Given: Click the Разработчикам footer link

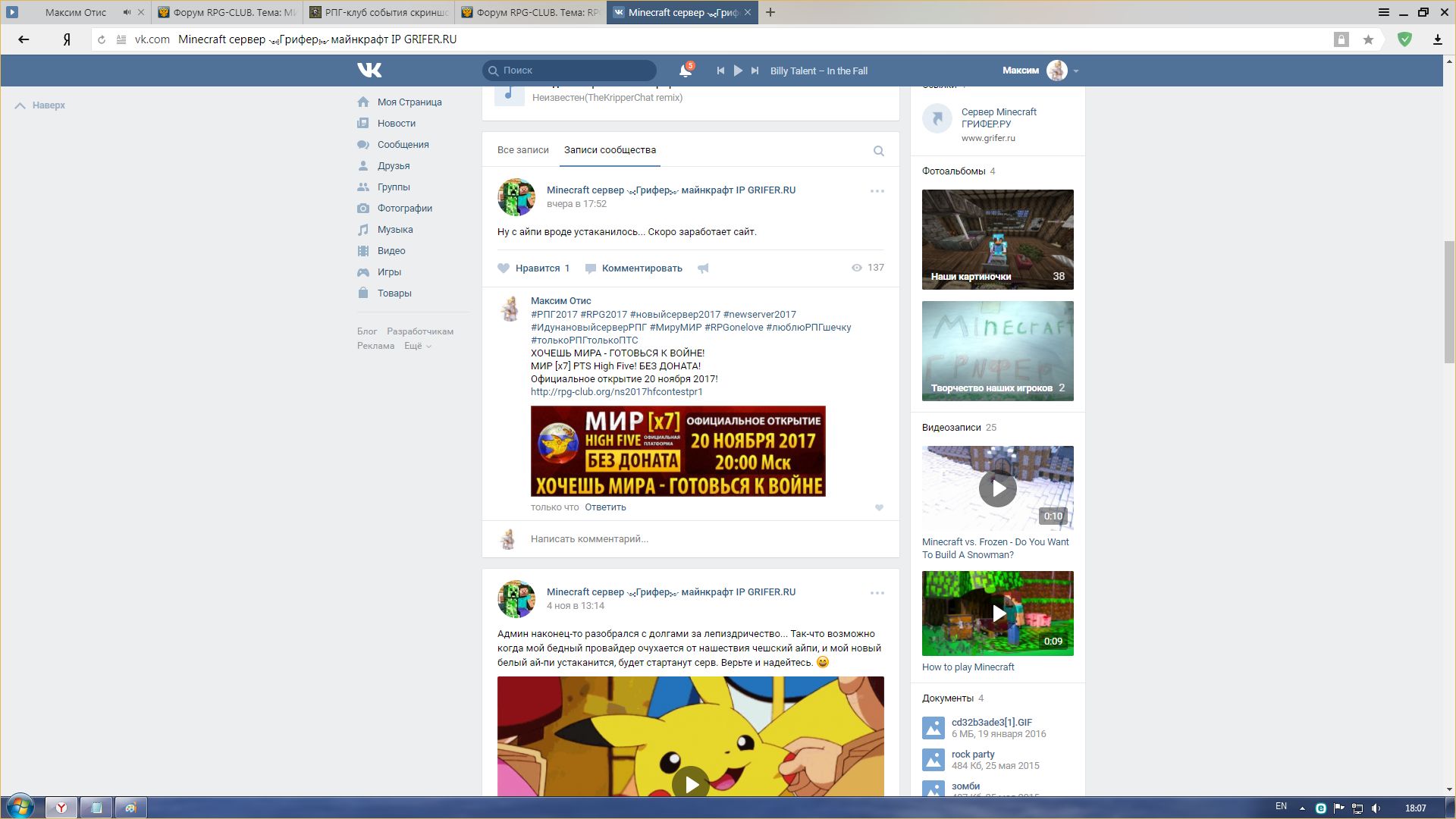Looking at the screenshot, I should click(x=420, y=331).
